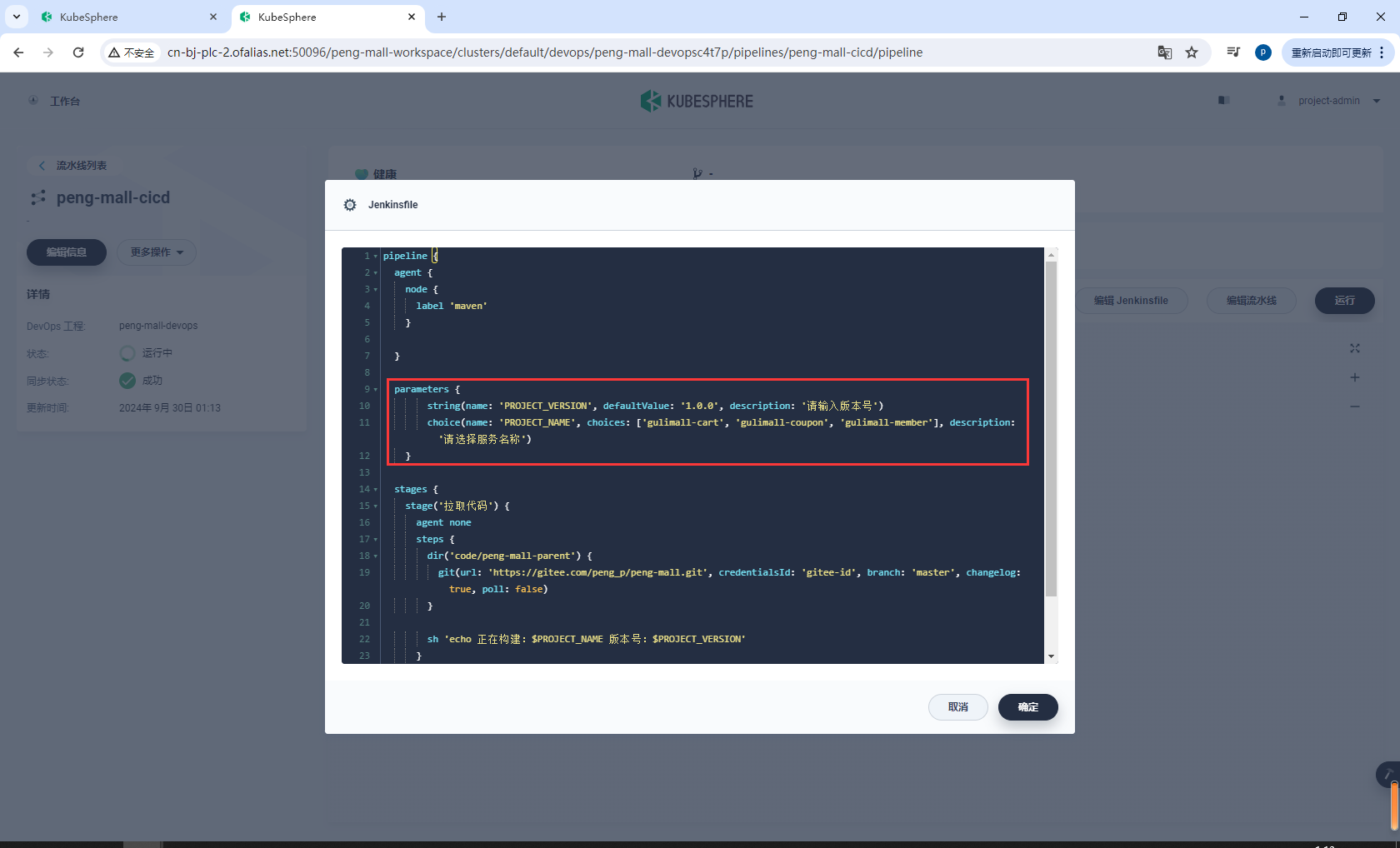This screenshot has width=1400, height=848.
Task: Click the orange support widget at page edge
Action: coord(1394,805)
